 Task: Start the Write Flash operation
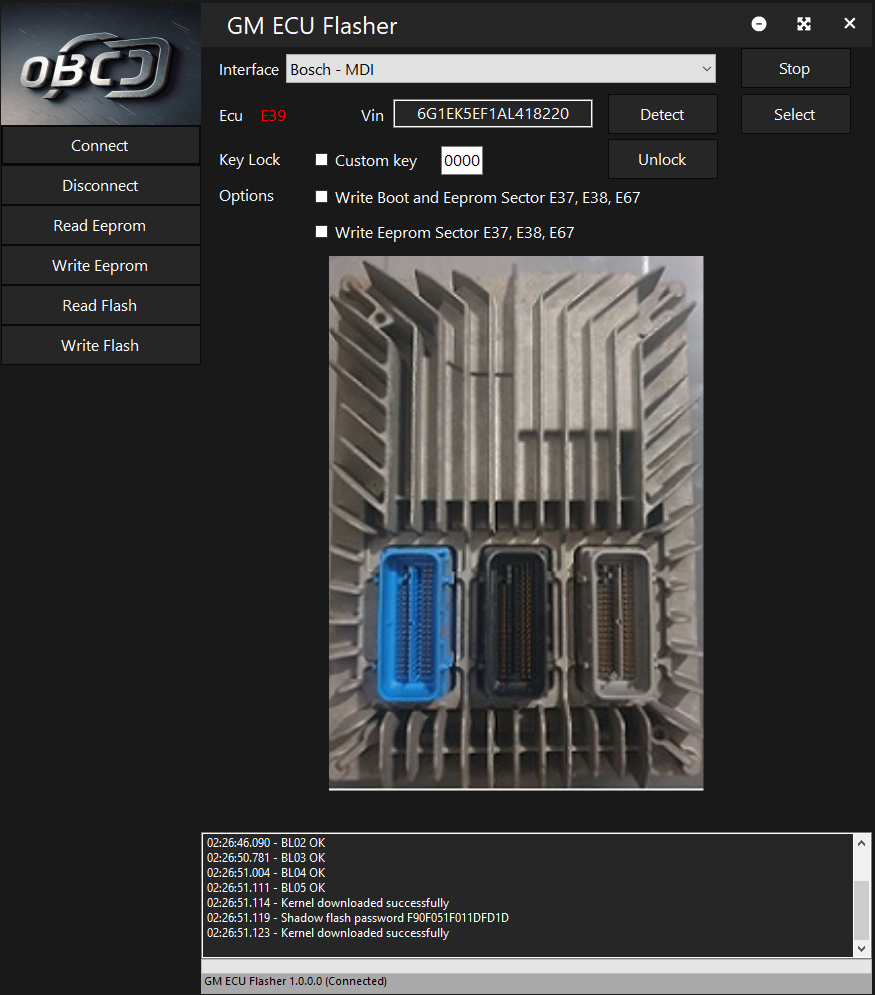tap(100, 345)
